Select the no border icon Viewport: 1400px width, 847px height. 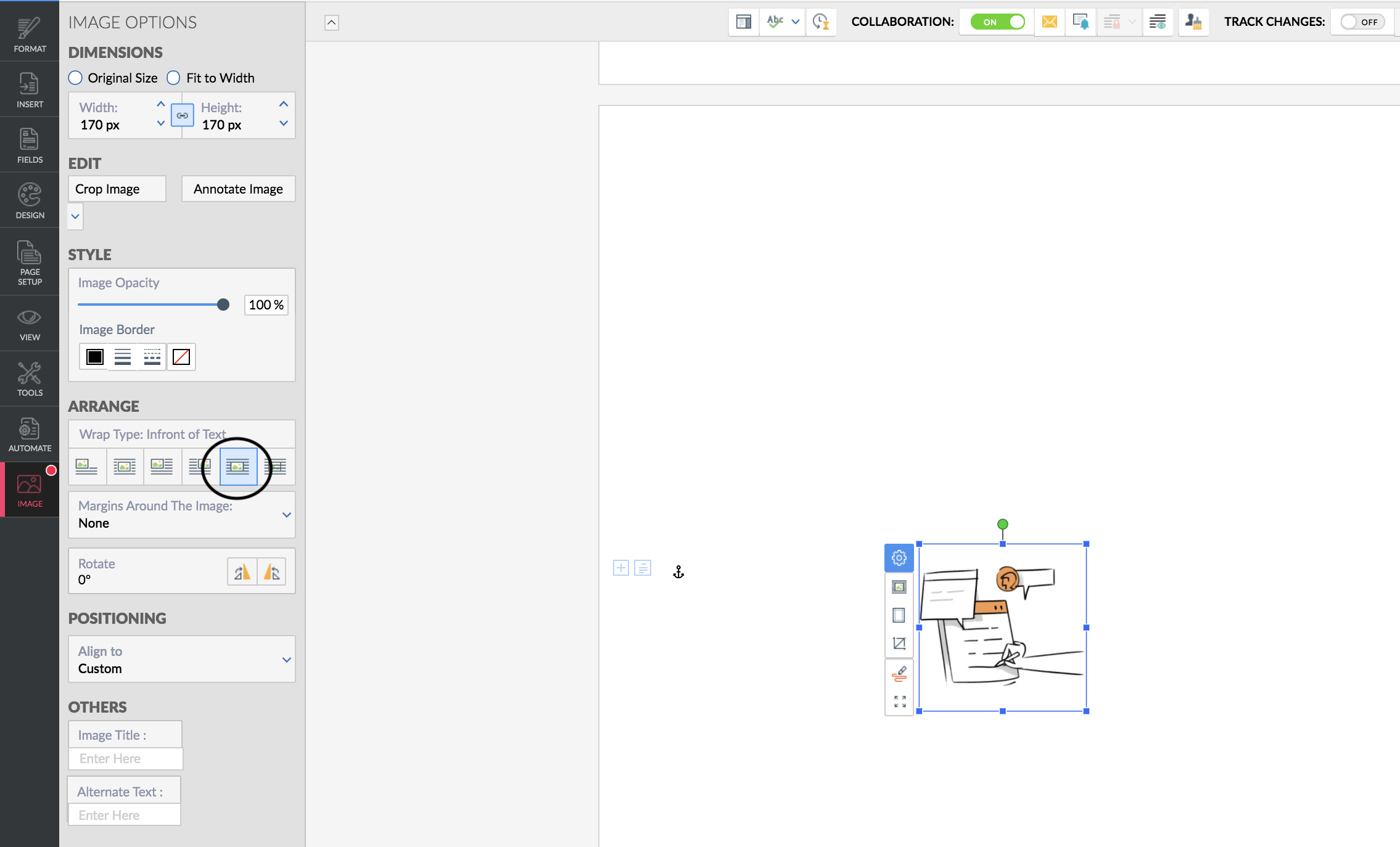click(181, 357)
